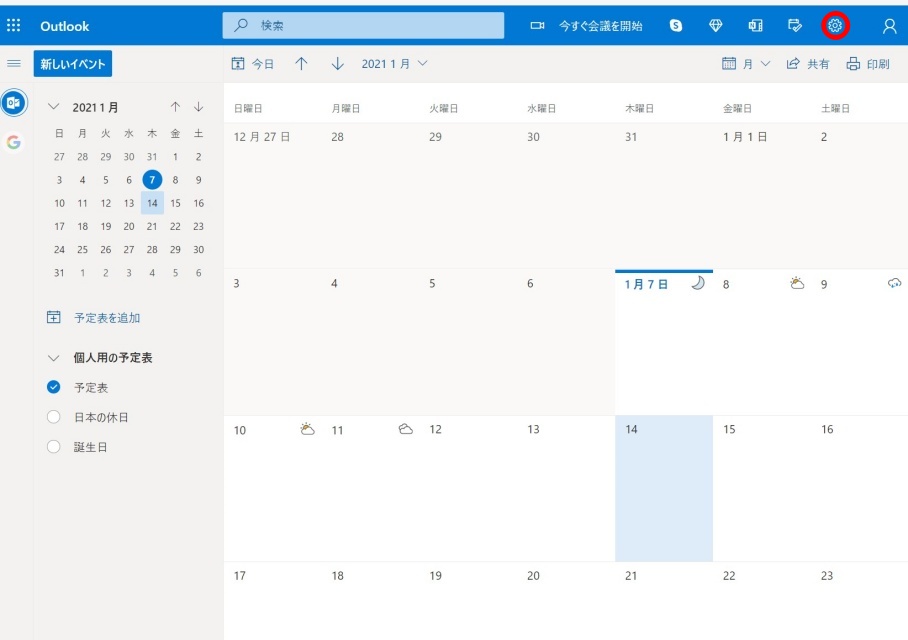Click the premium diamond icon
908x640 pixels.
pyautogui.click(x=716, y=25)
